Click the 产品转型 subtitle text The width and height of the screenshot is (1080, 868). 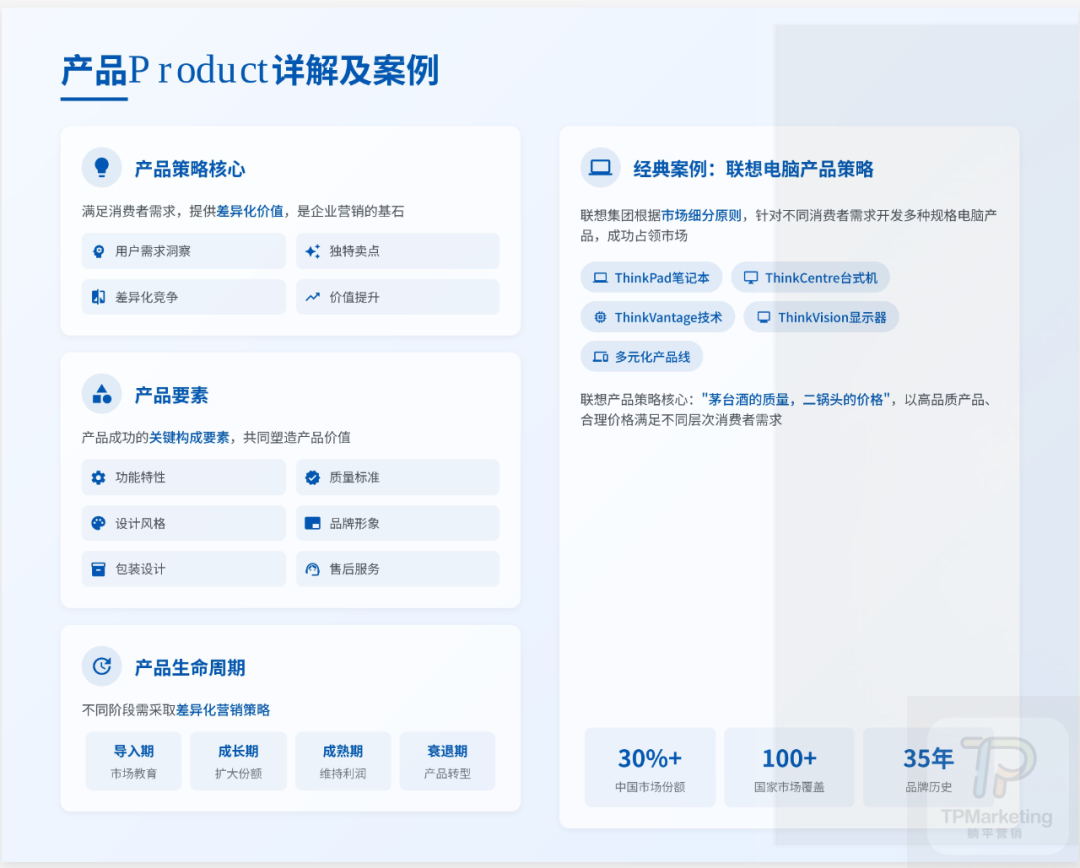coord(448,774)
